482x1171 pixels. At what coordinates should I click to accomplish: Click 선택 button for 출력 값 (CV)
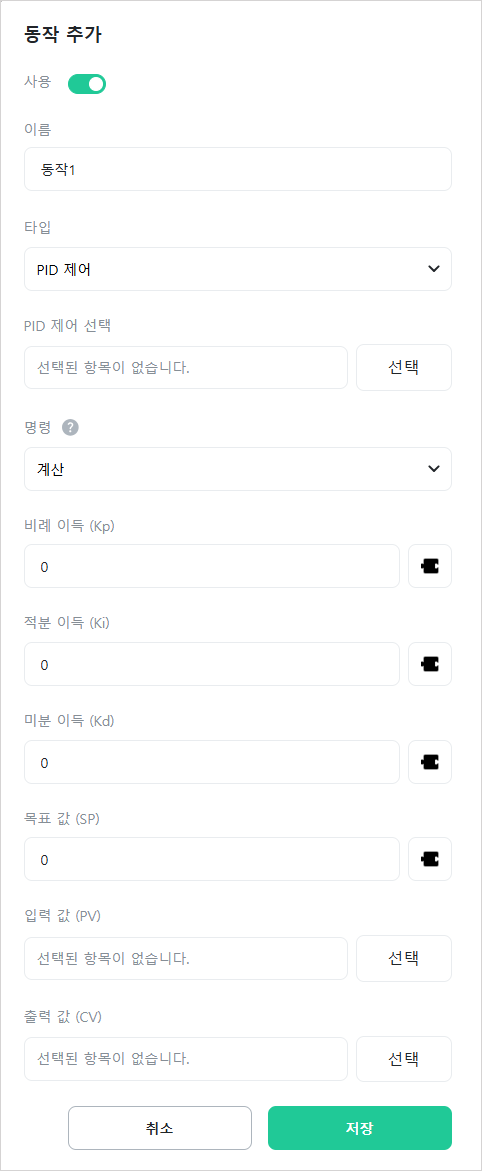pyautogui.click(x=404, y=1058)
